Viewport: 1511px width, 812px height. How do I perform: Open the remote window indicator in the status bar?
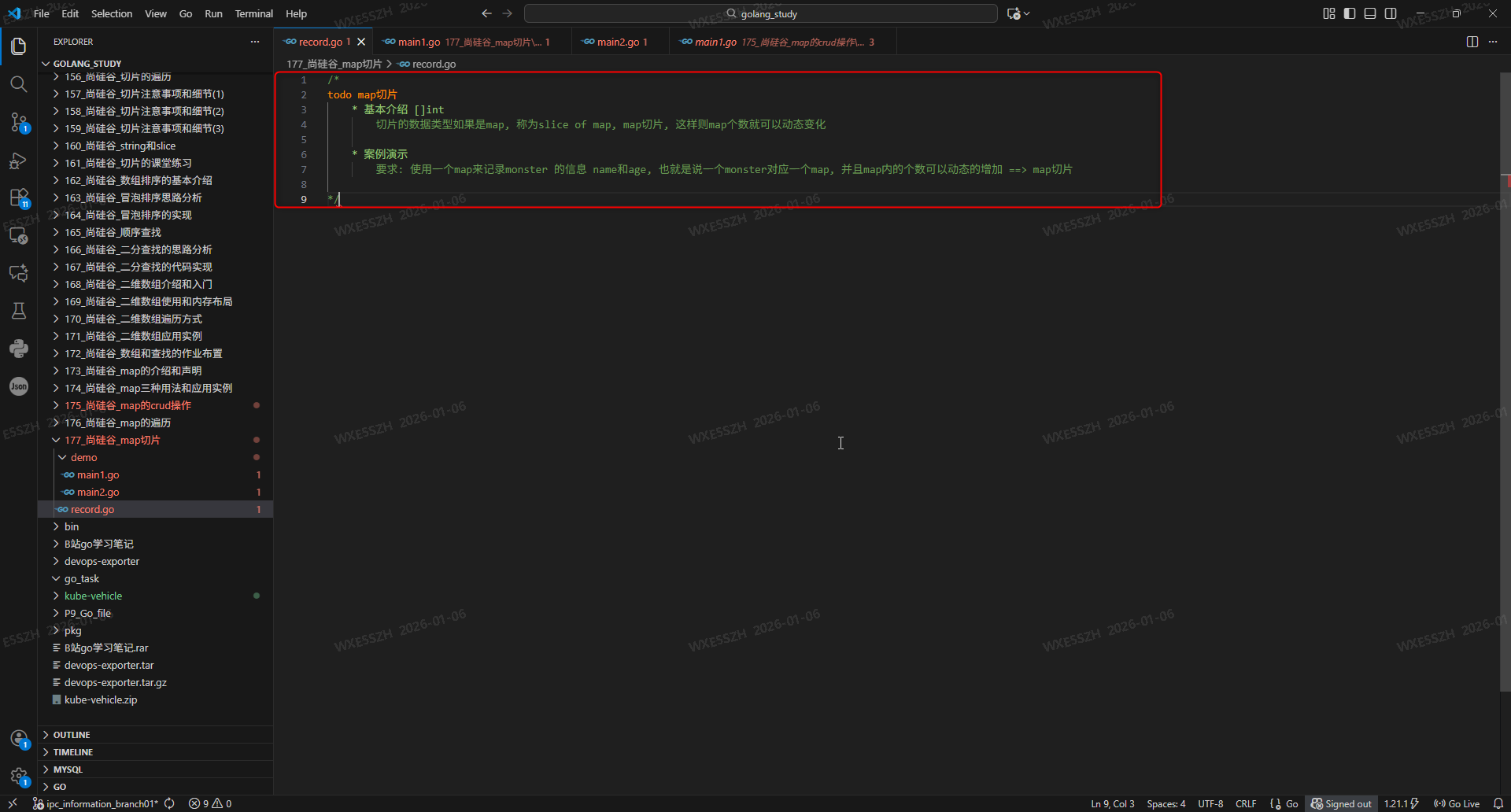pos(13,803)
